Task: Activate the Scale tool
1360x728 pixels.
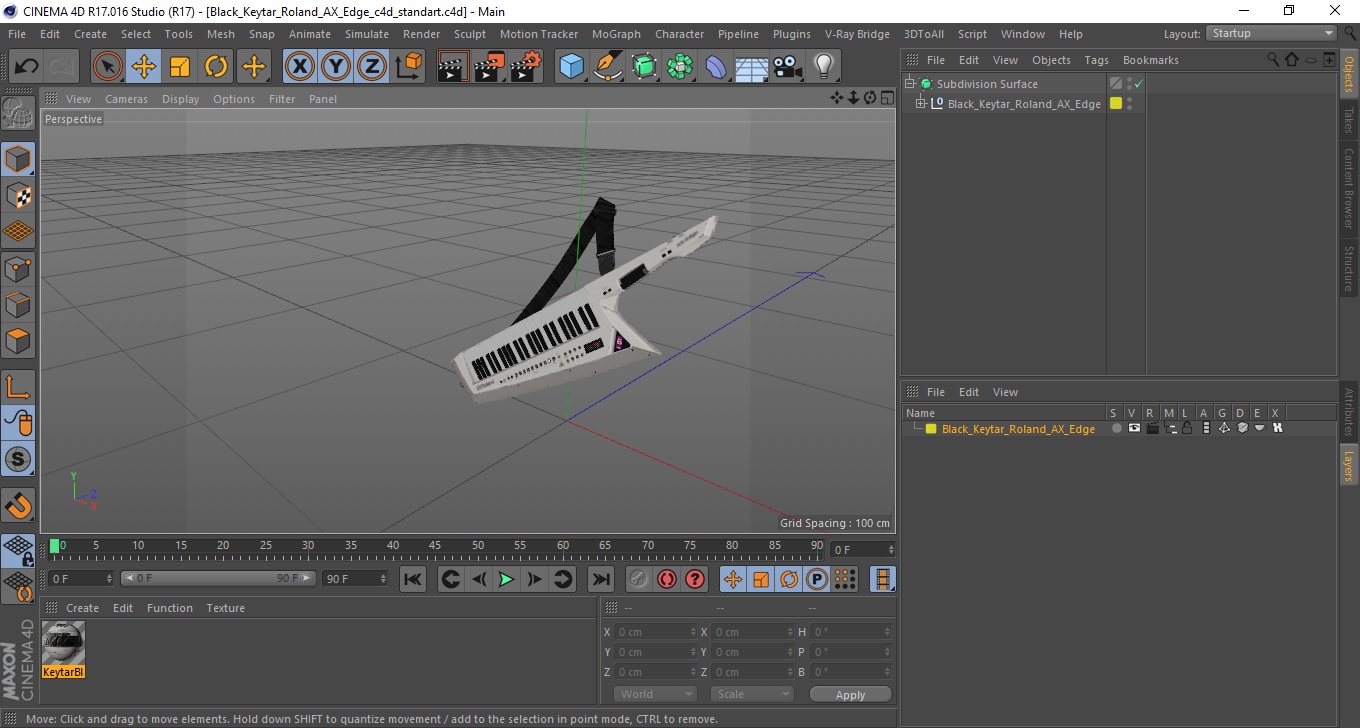Action: (180, 67)
